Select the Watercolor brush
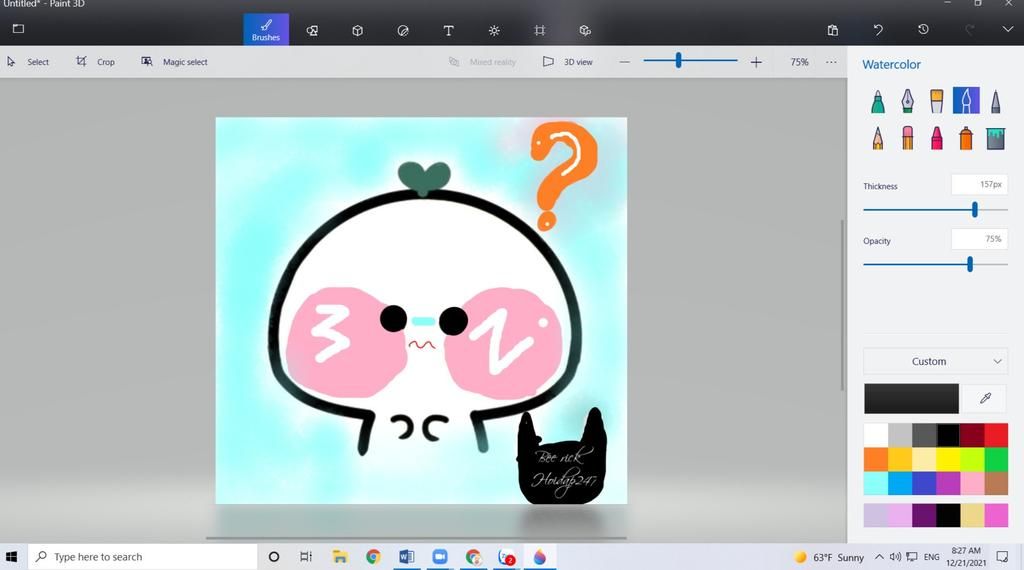The image size is (1024, 570). [966, 101]
